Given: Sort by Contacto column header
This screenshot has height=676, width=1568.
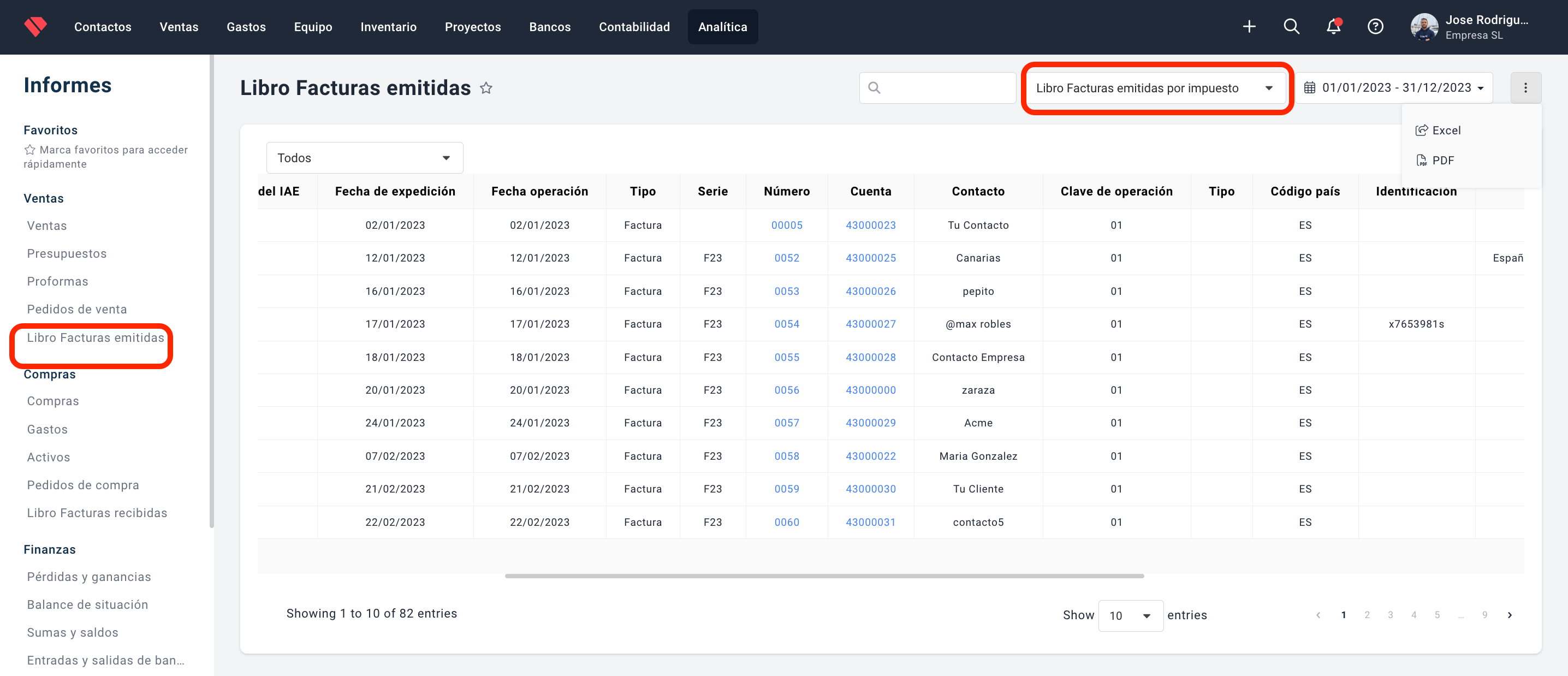Looking at the screenshot, I should 978,191.
